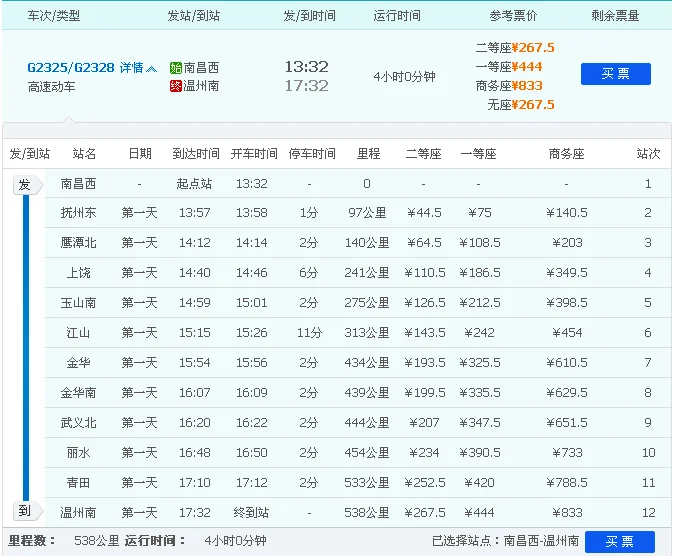Click the 高速动车 train type label
This screenshot has height=556, width=673.
coord(52,87)
